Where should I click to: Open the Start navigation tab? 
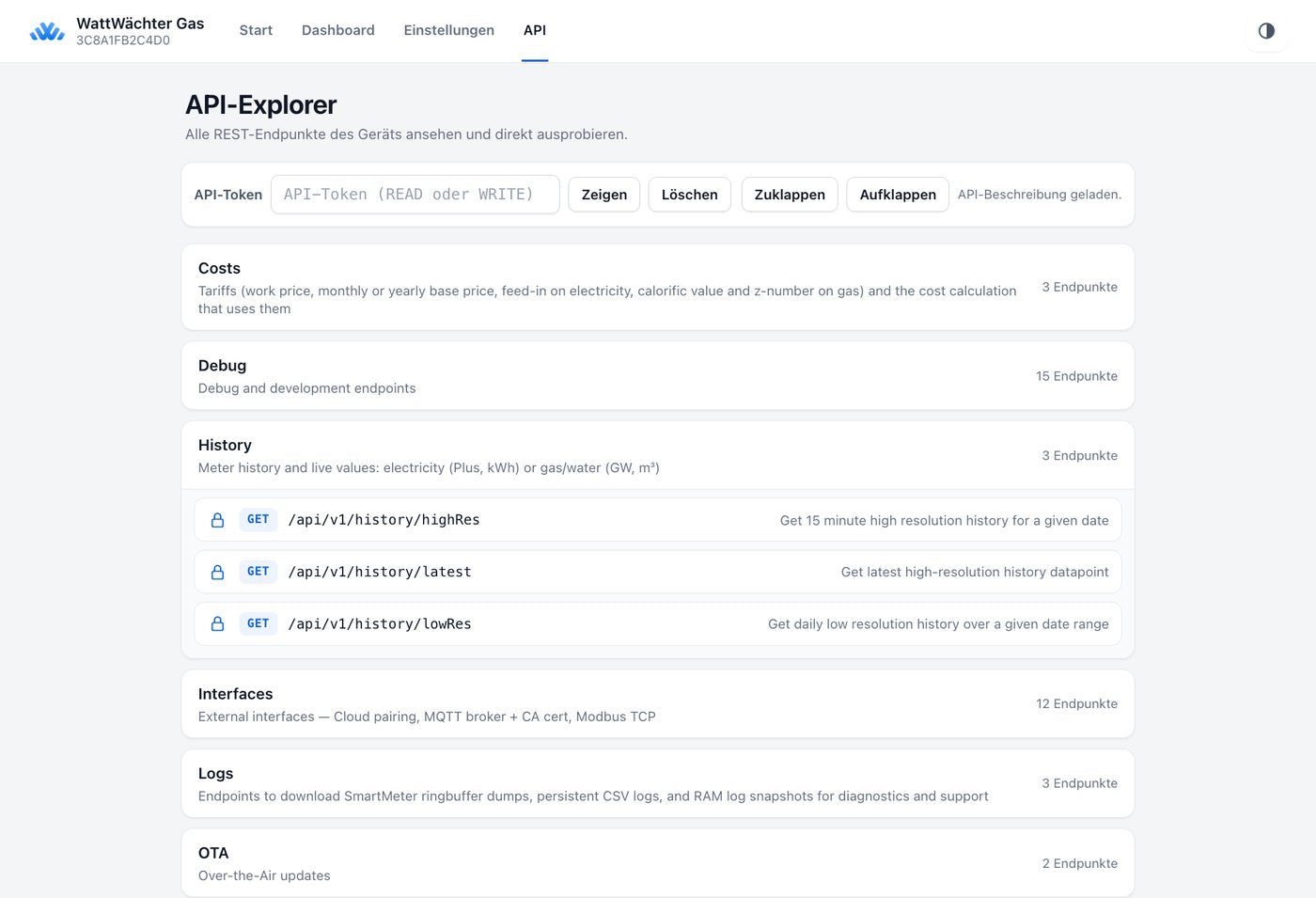(x=256, y=30)
